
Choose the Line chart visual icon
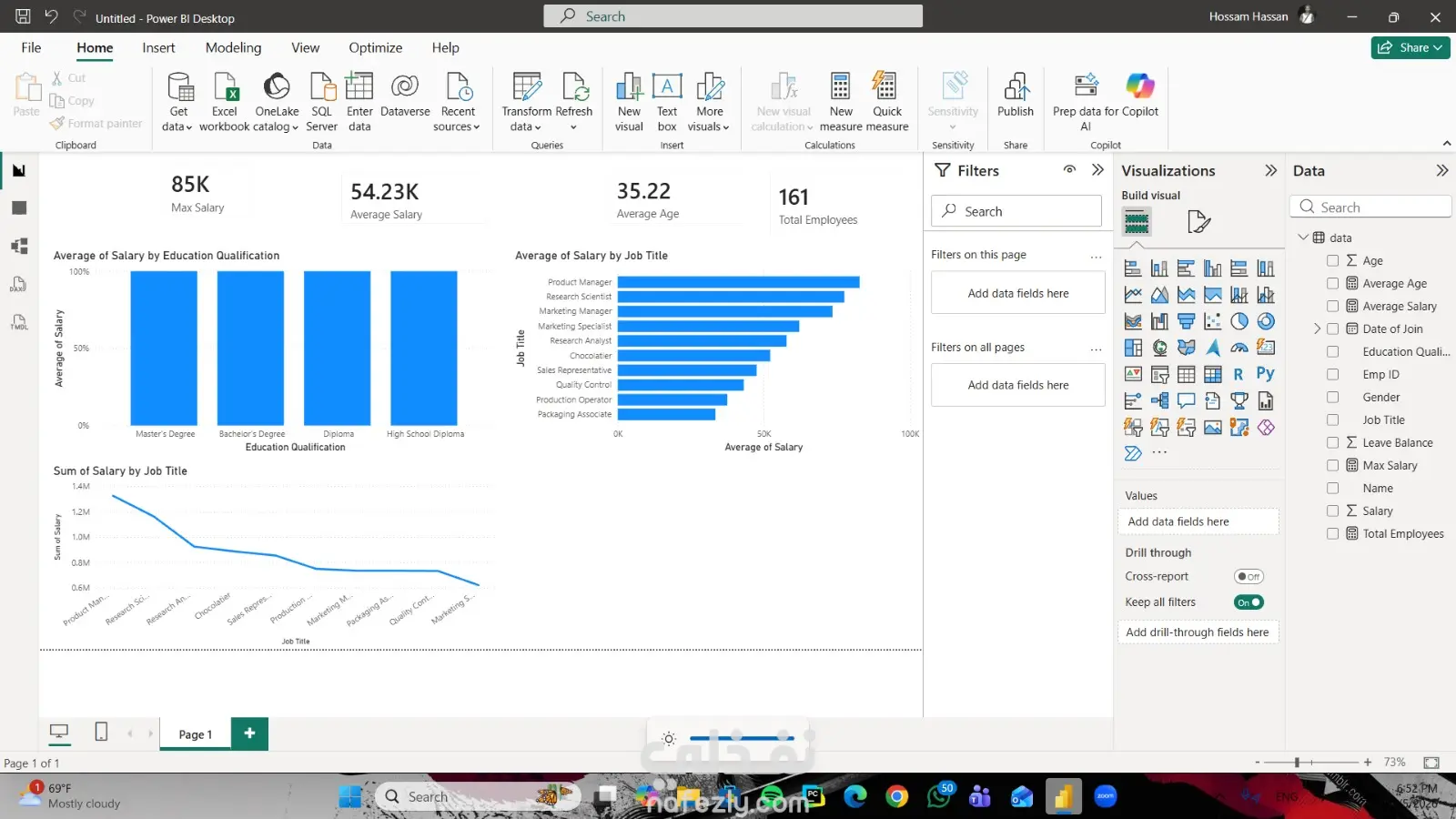tap(1133, 295)
